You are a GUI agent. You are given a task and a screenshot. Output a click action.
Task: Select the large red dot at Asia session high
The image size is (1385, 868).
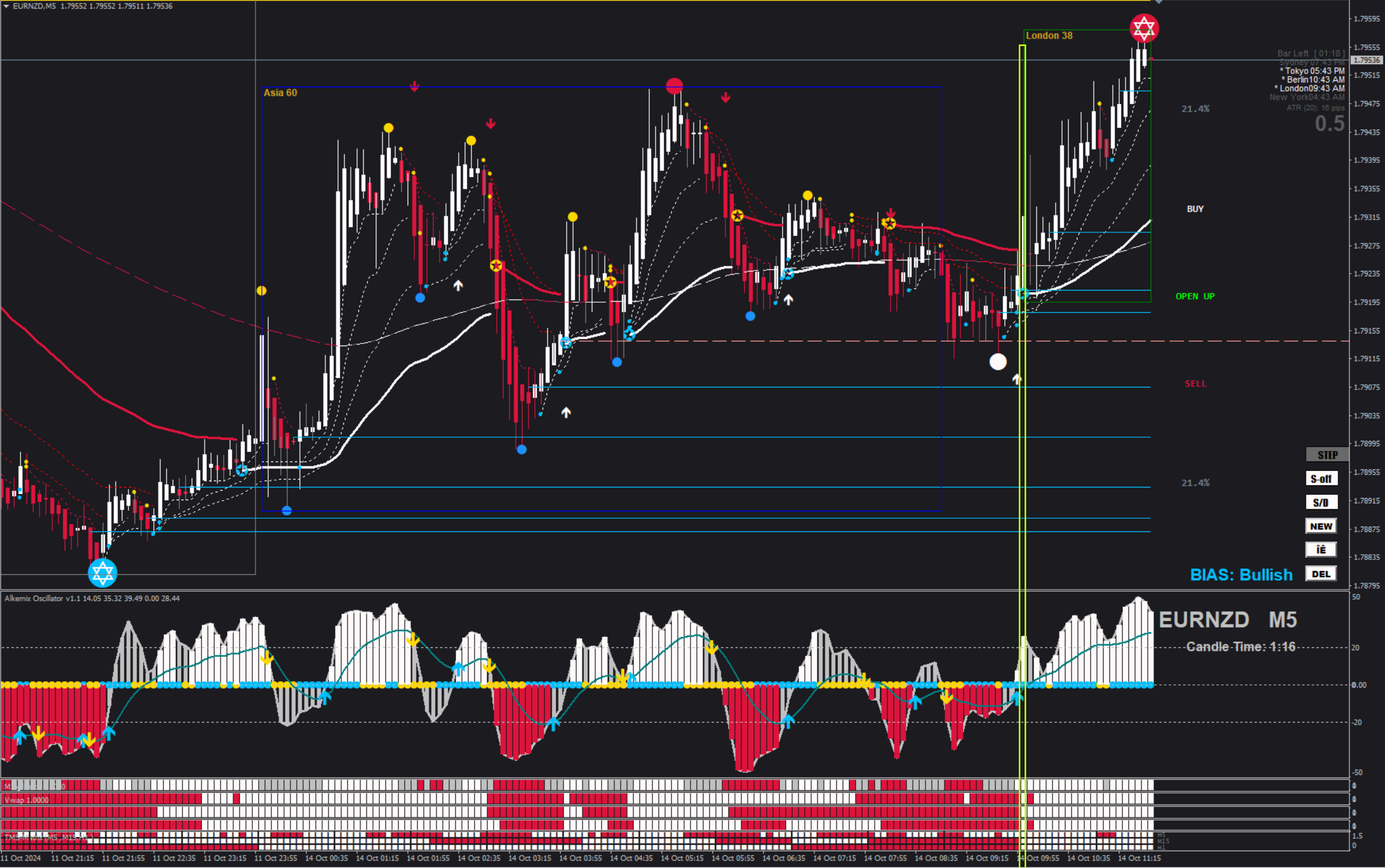[x=674, y=86]
